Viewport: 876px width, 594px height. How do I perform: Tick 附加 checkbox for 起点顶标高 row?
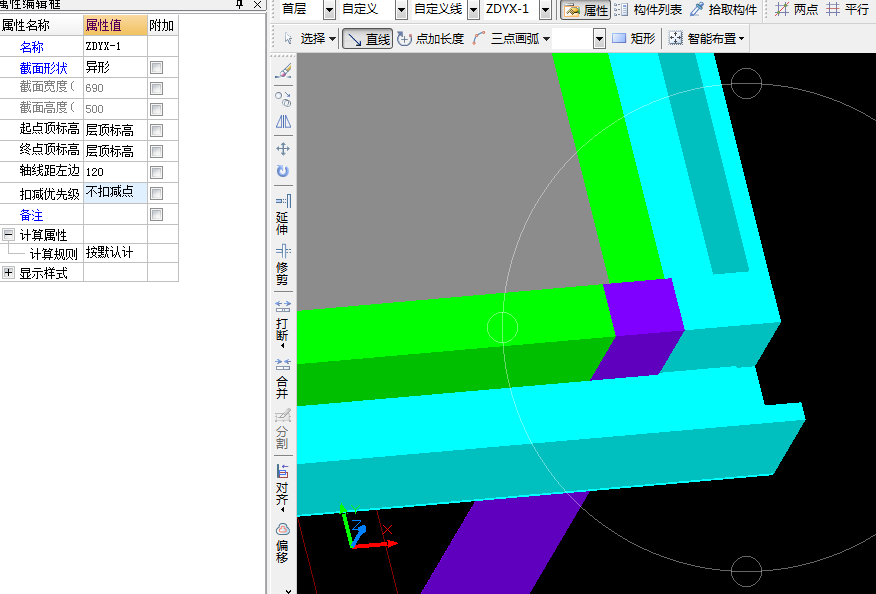(156, 130)
